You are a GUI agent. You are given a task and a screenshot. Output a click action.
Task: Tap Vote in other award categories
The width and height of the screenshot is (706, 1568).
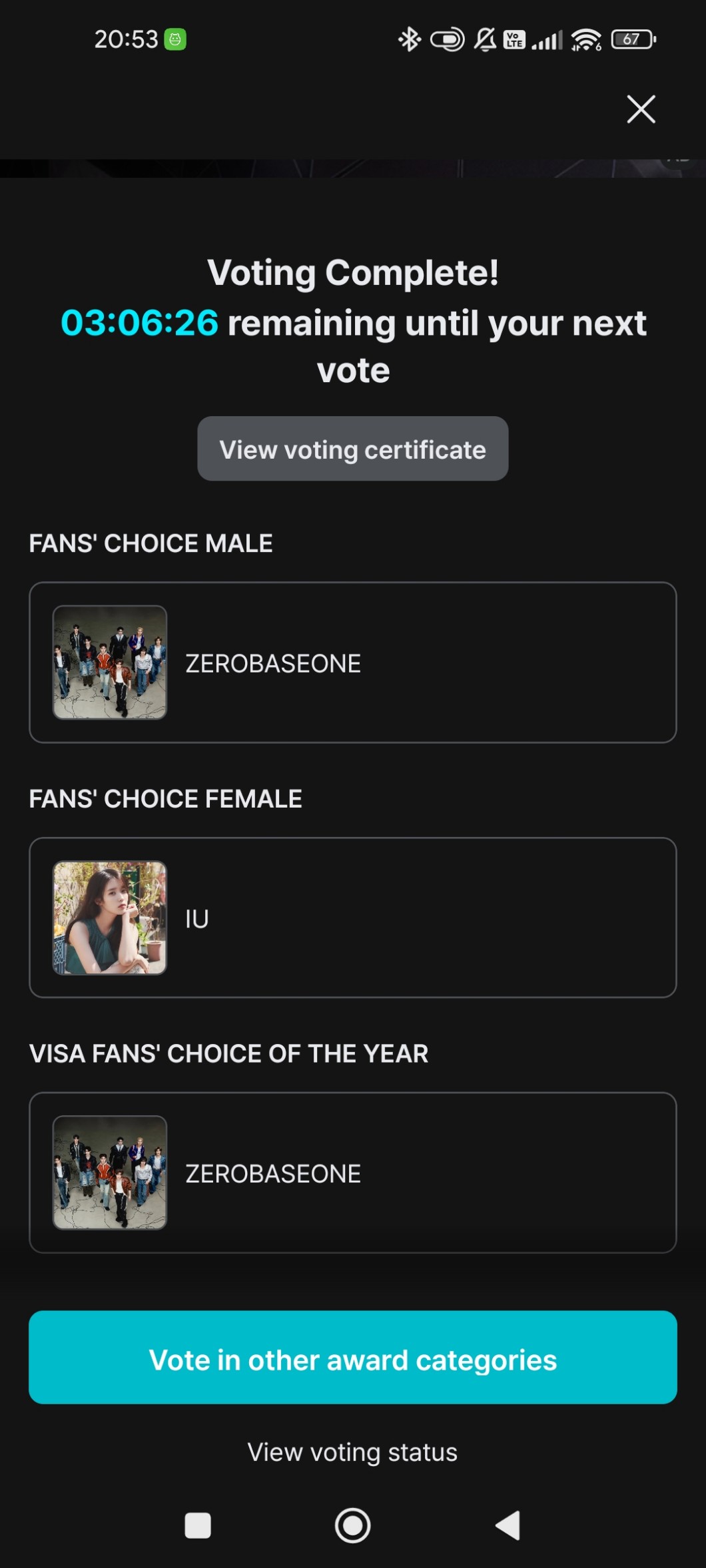coord(352,1358)
